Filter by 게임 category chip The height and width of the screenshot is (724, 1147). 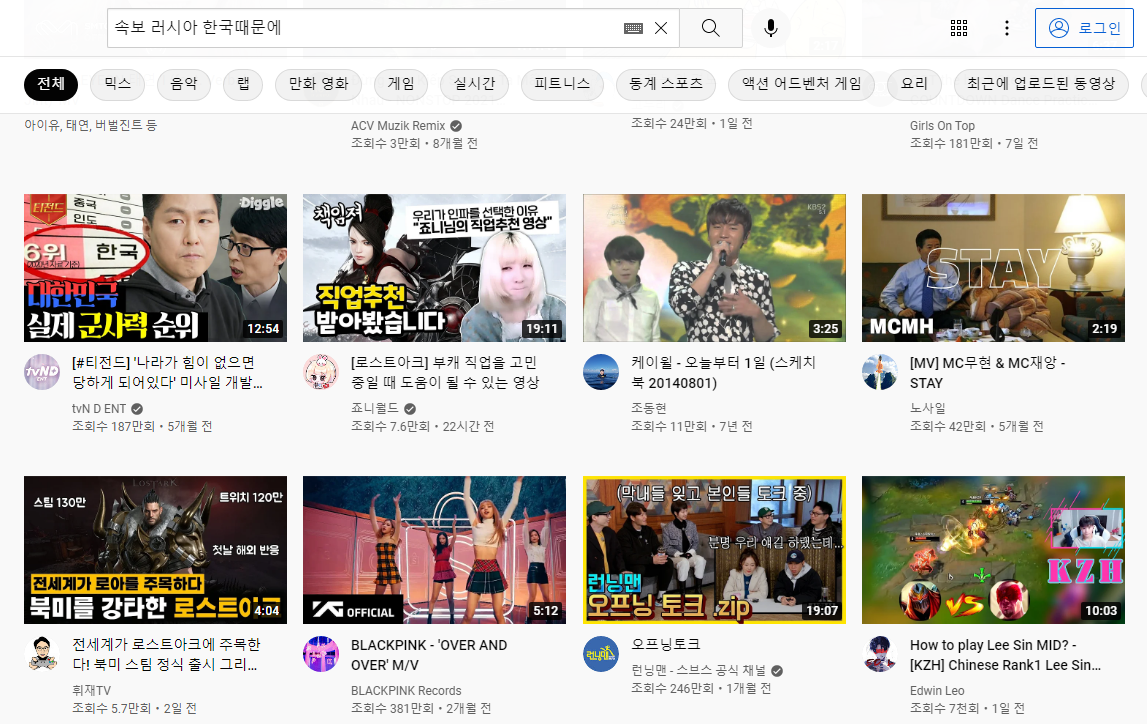(401, 84)
